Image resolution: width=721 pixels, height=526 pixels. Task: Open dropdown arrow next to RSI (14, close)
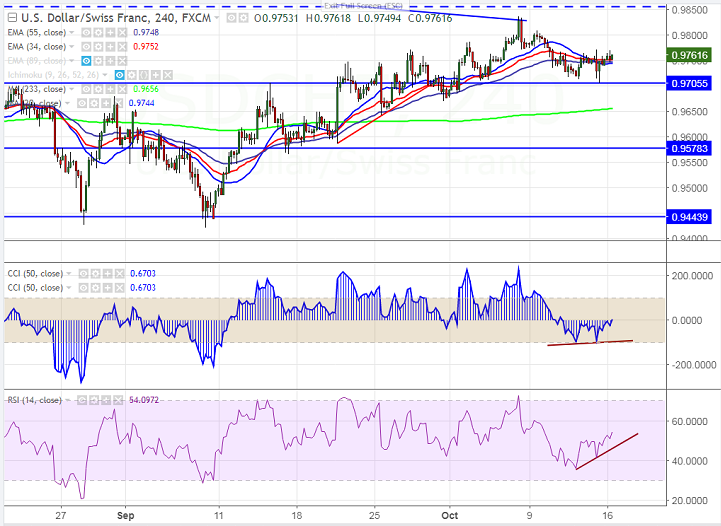click(x=68, y=400)
